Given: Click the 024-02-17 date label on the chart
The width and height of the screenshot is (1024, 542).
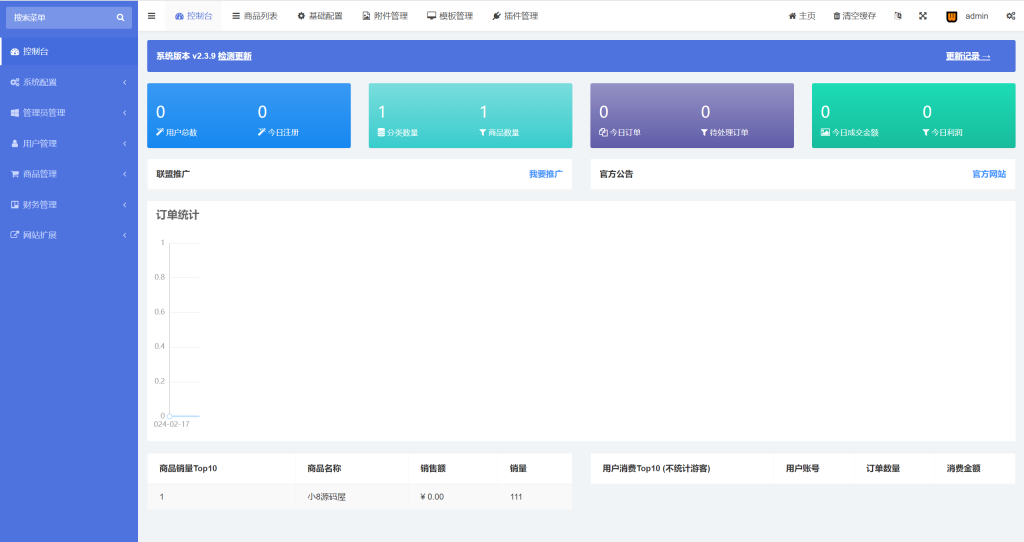Looking at the screenshot, I should tap(172, 424).
